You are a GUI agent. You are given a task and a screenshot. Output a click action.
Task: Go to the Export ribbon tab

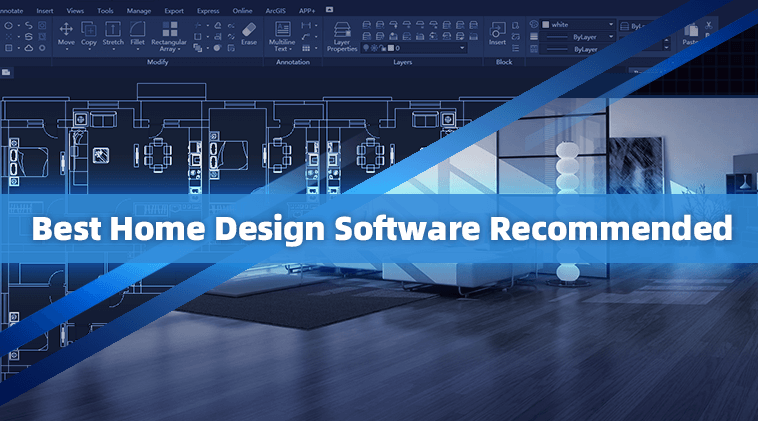174,11
